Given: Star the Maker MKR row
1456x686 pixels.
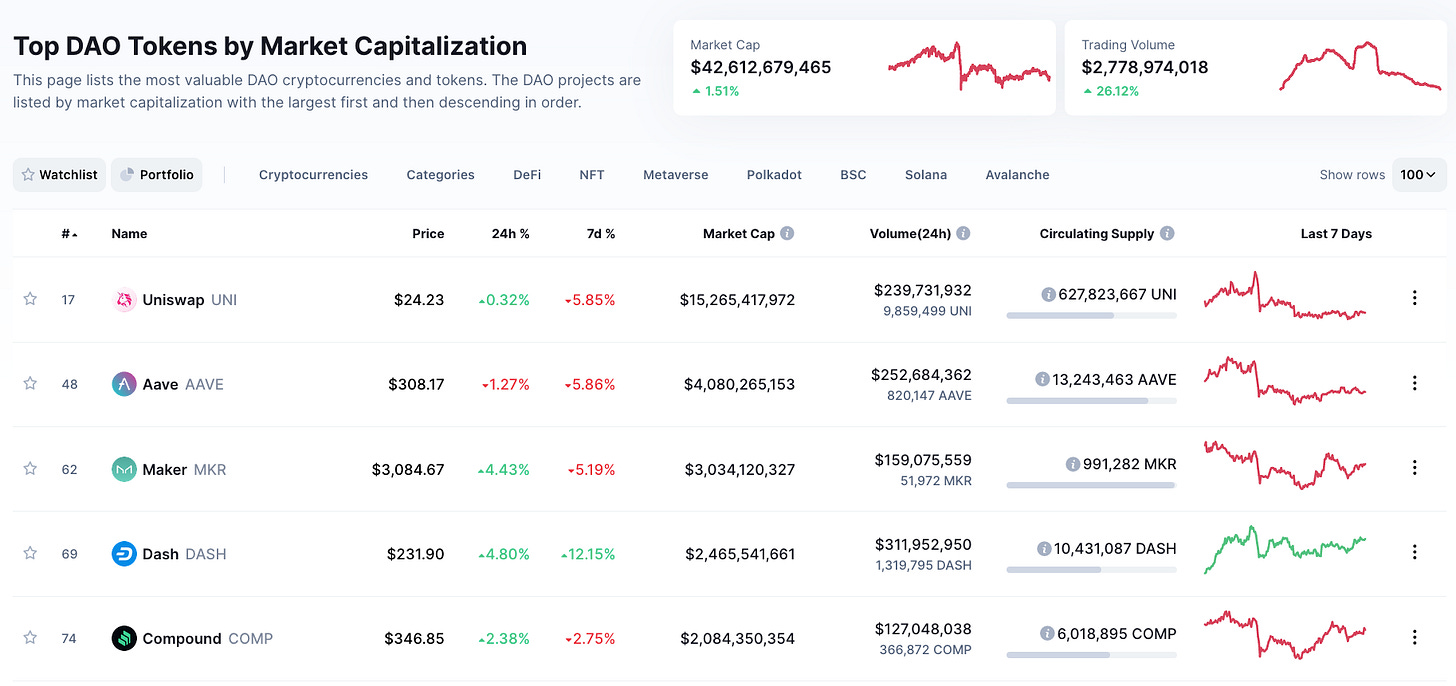Looking at the screenshot, I should [x=30, y=468].
